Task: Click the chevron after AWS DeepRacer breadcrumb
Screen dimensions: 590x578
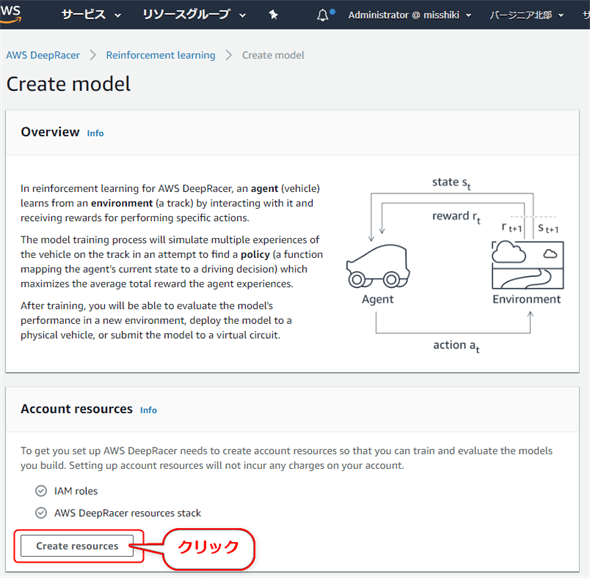Action: [x=93, y=55]
